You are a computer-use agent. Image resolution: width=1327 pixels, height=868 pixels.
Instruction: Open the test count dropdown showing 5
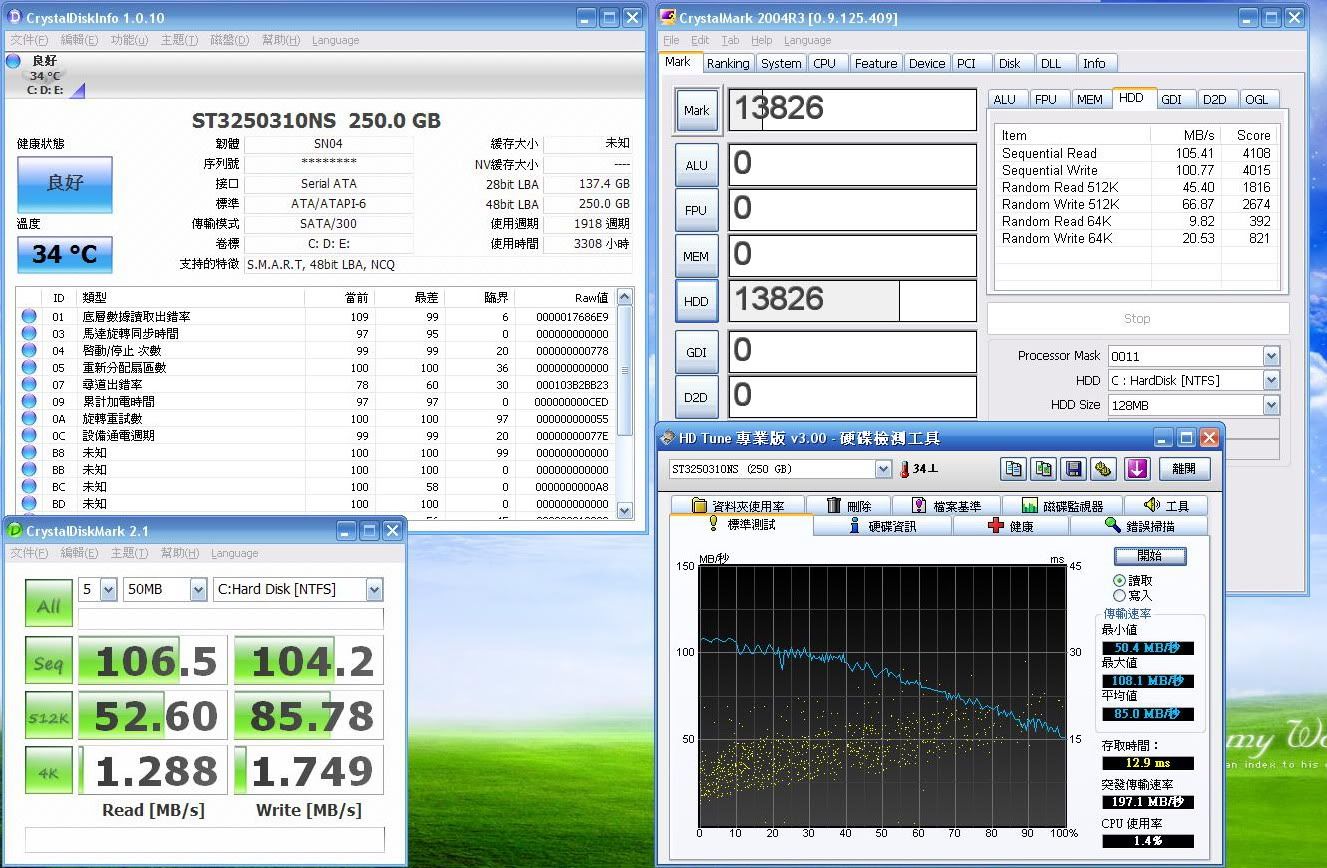click(108, 590)
